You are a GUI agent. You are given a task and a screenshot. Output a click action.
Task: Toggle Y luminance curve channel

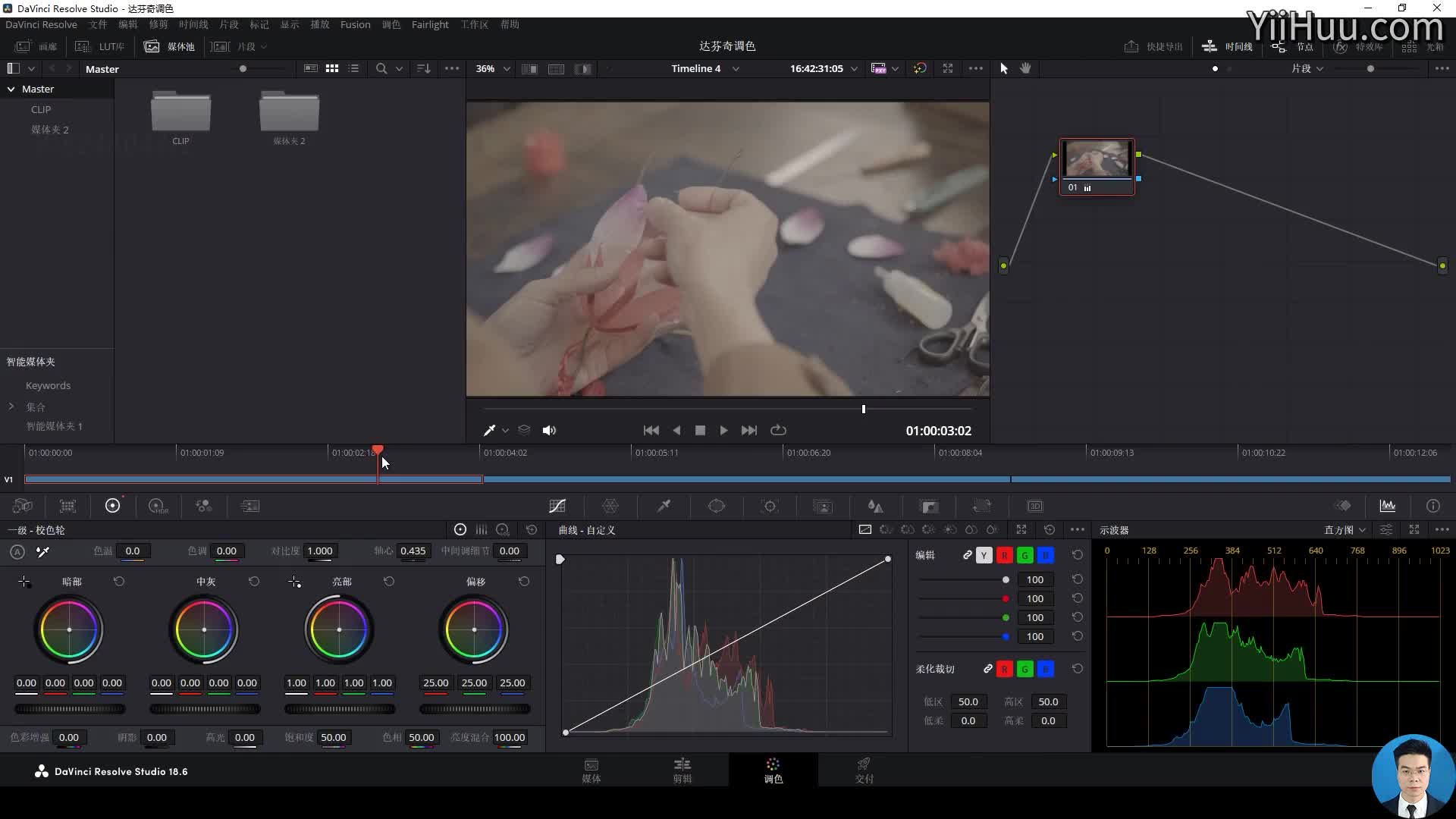click(984, 556)
